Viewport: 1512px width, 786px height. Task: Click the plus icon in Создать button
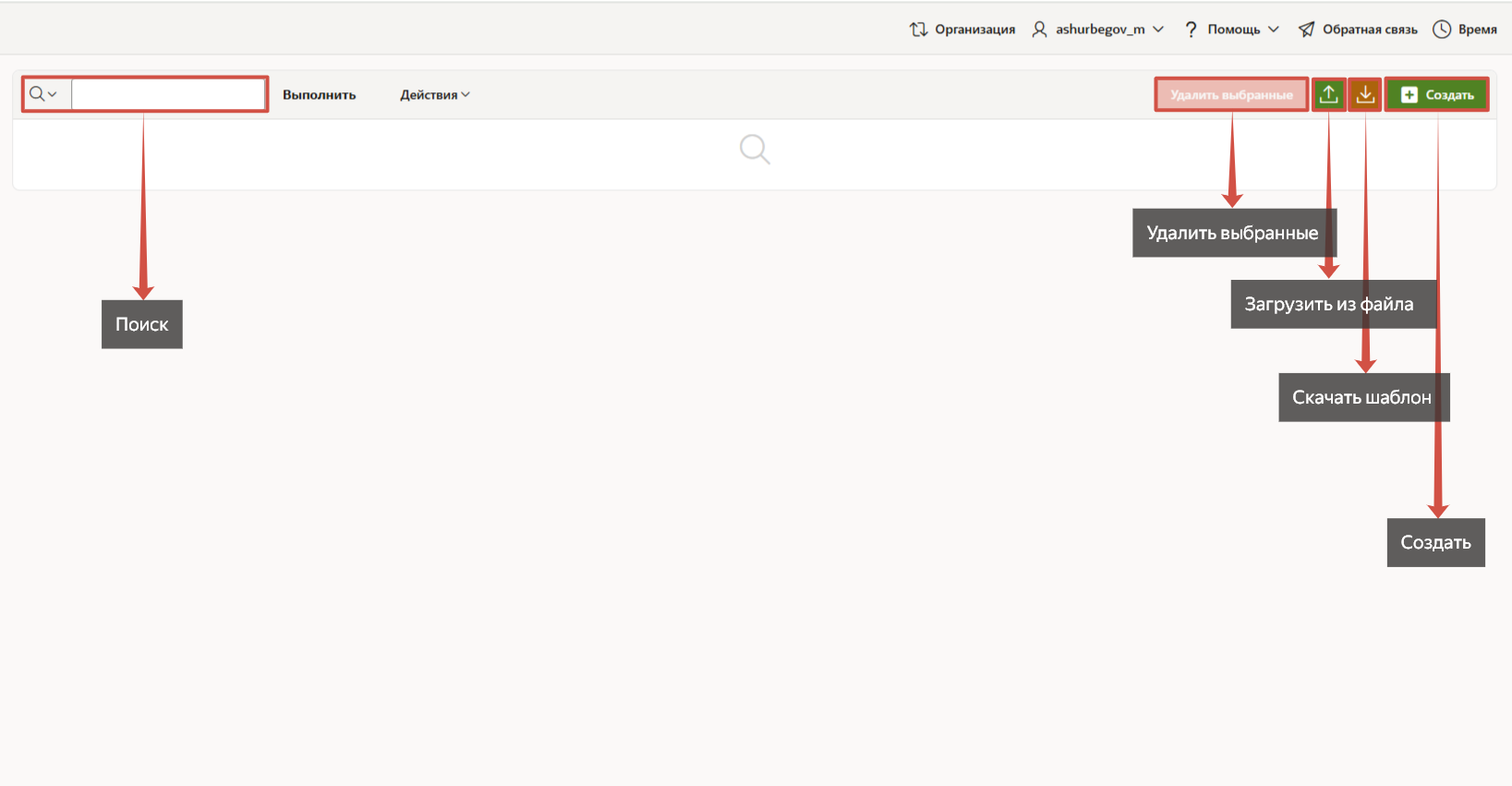tap(1409, 95)
